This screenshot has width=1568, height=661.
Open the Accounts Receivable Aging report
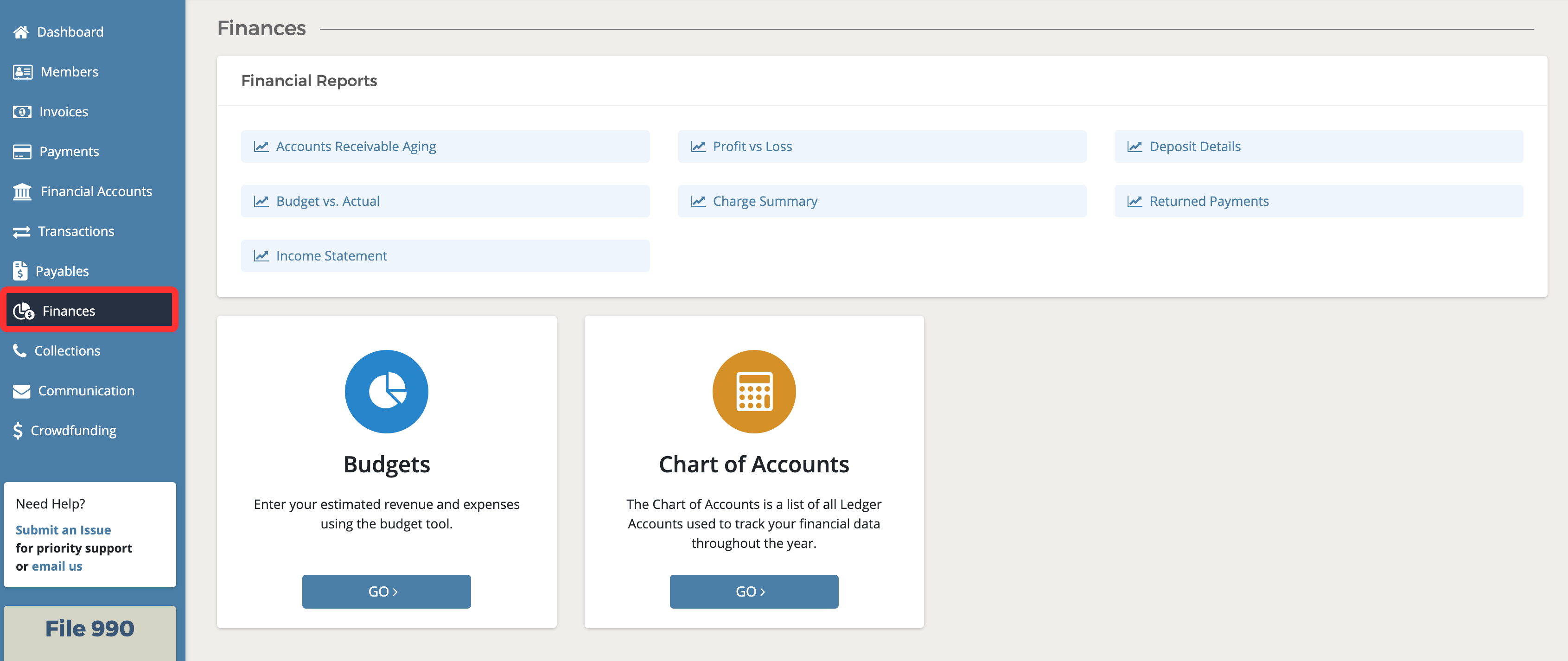point(356,146)
